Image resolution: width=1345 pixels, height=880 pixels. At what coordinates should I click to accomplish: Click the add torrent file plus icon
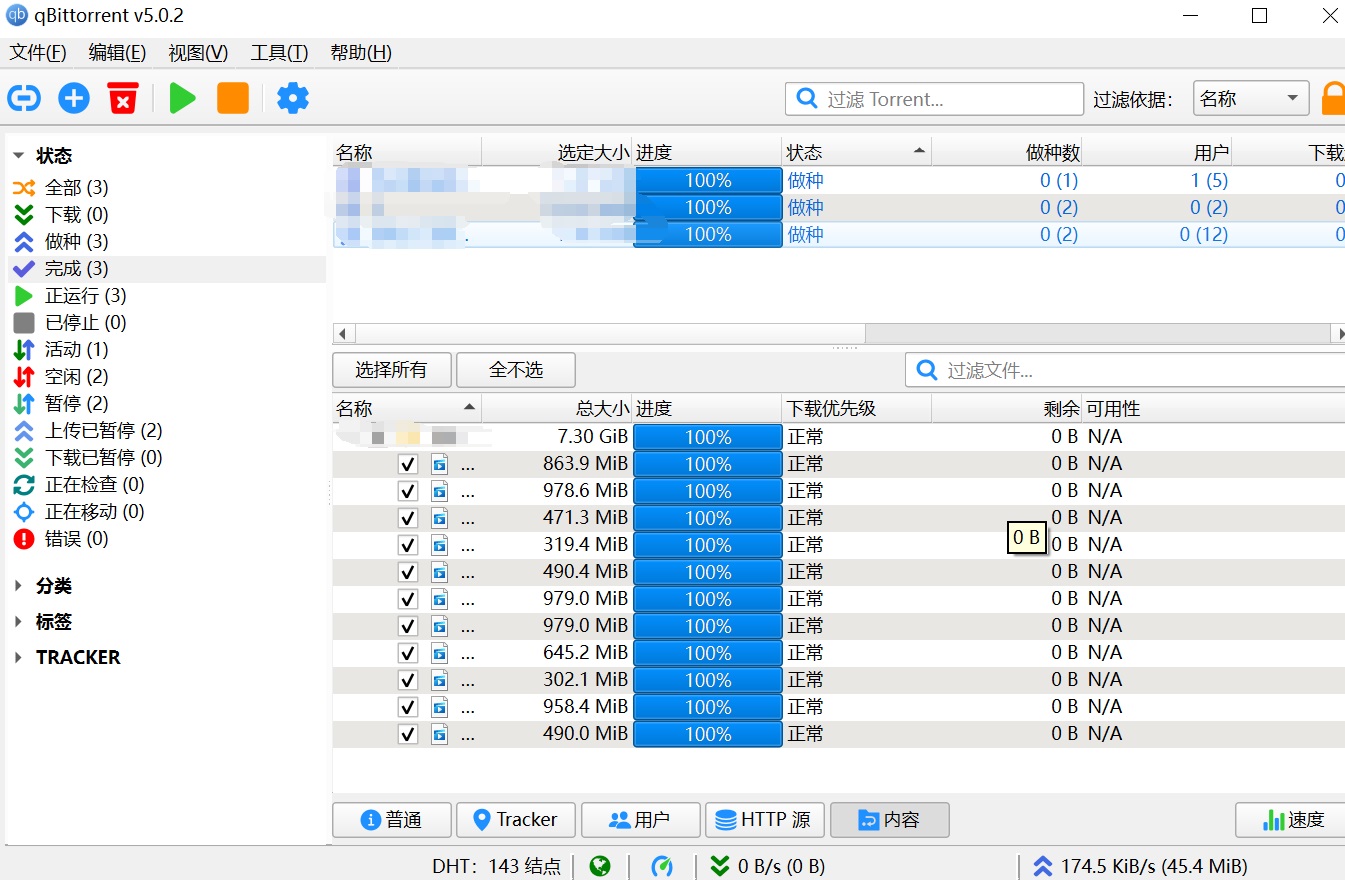[74, 98]
